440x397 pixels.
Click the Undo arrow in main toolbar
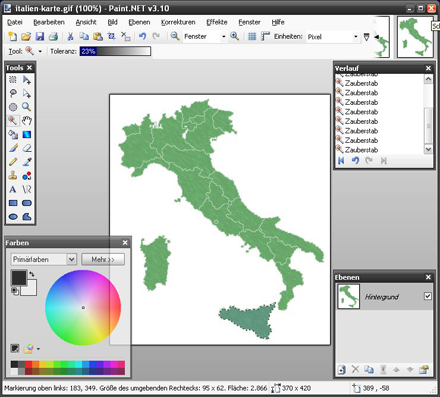(x=143, y=36)
